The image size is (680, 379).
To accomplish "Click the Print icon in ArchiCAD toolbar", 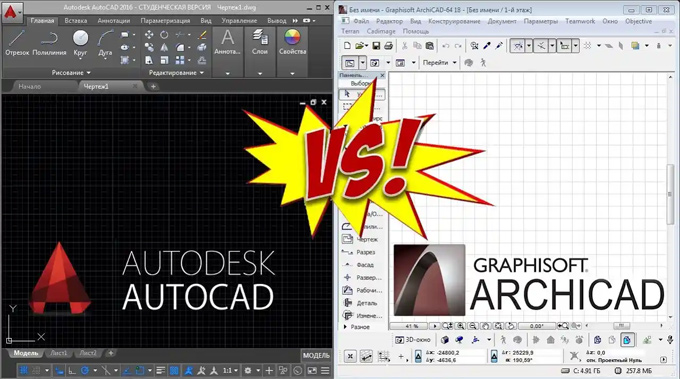I will click(389, 46).
